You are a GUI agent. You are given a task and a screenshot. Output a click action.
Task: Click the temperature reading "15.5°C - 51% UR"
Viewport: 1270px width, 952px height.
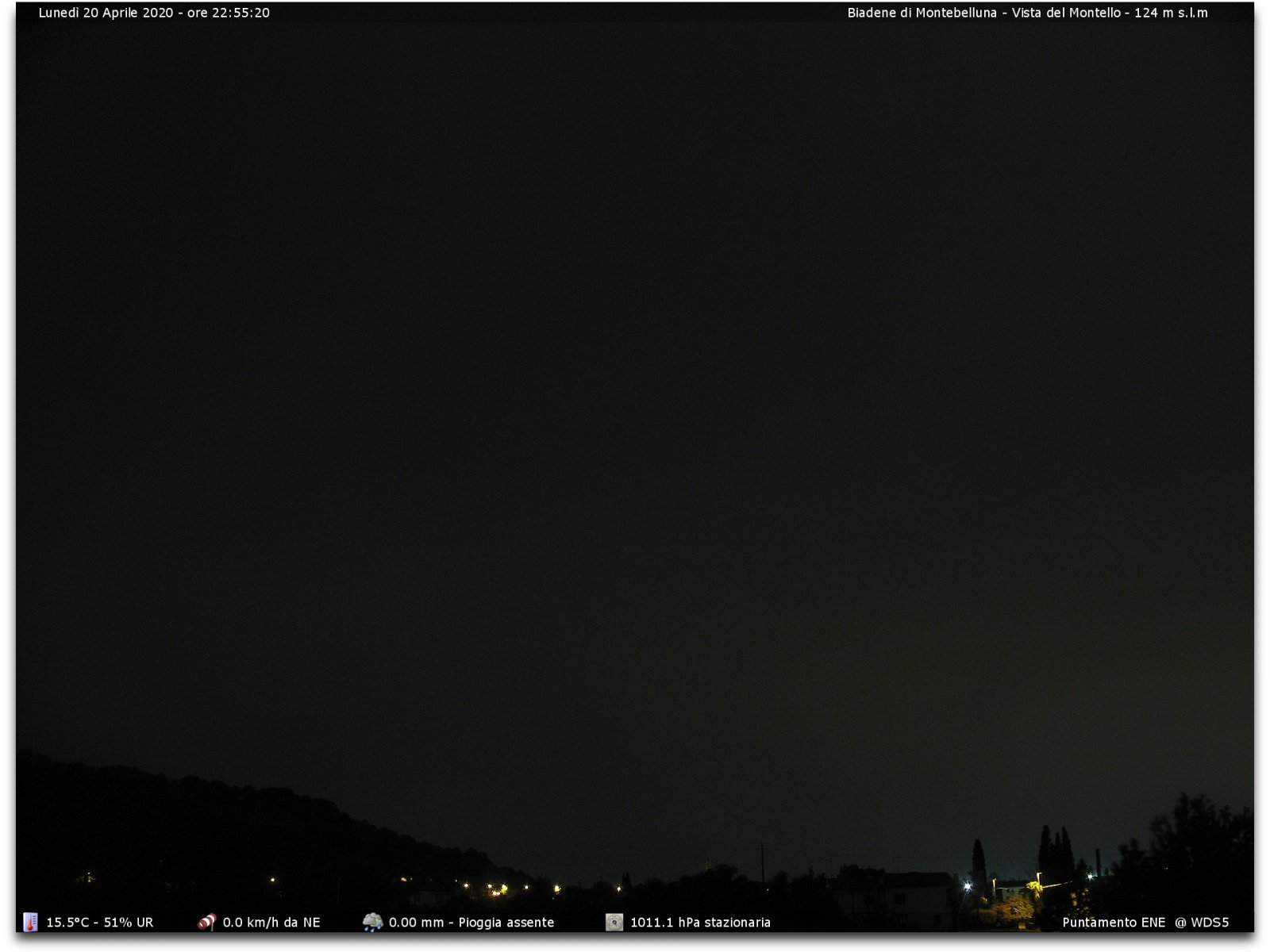100,923
